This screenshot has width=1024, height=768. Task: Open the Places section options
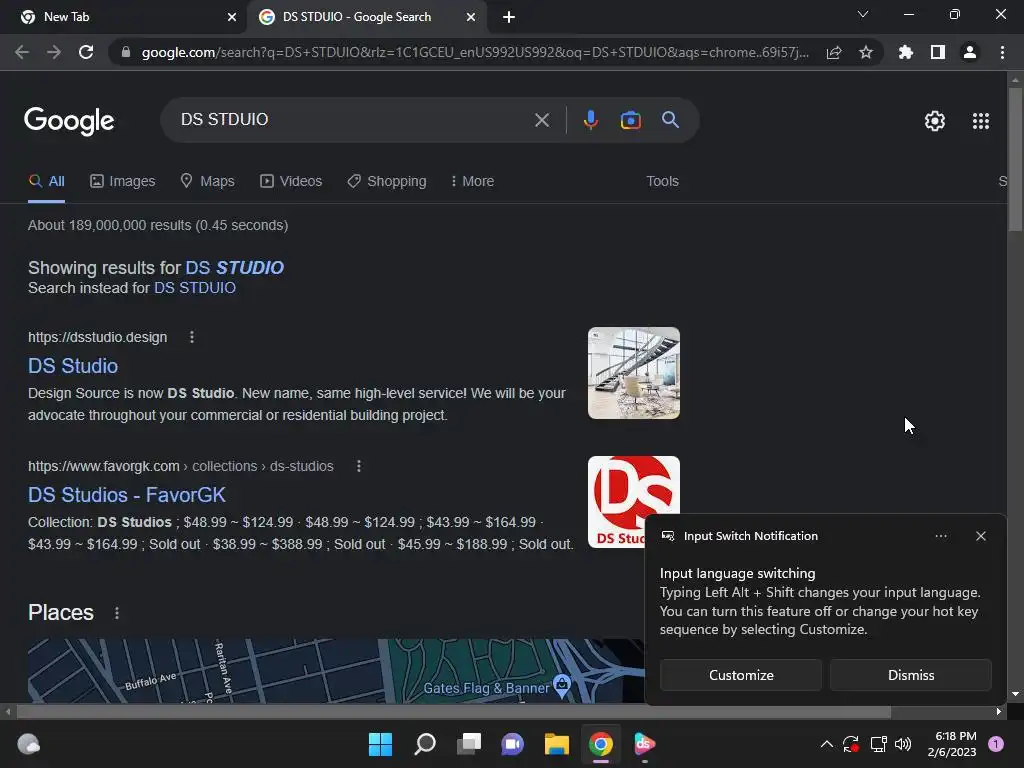pyautogui.click(x=117, y=613)
